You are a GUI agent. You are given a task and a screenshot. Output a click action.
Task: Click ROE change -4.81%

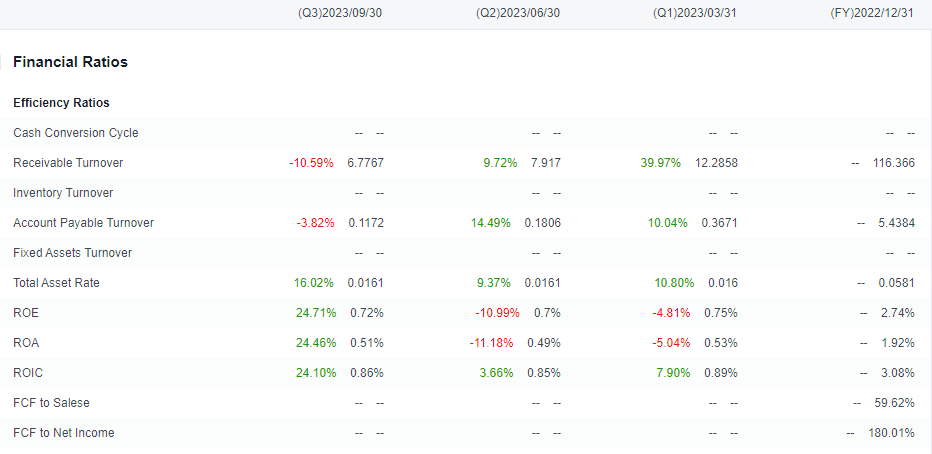click(x=670, y=313)
